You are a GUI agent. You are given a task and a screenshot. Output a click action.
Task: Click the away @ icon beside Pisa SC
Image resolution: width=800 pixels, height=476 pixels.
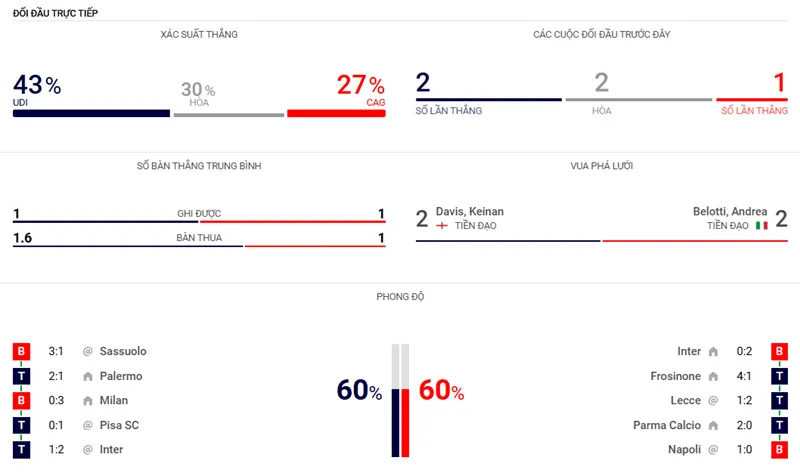coord(88,426)
